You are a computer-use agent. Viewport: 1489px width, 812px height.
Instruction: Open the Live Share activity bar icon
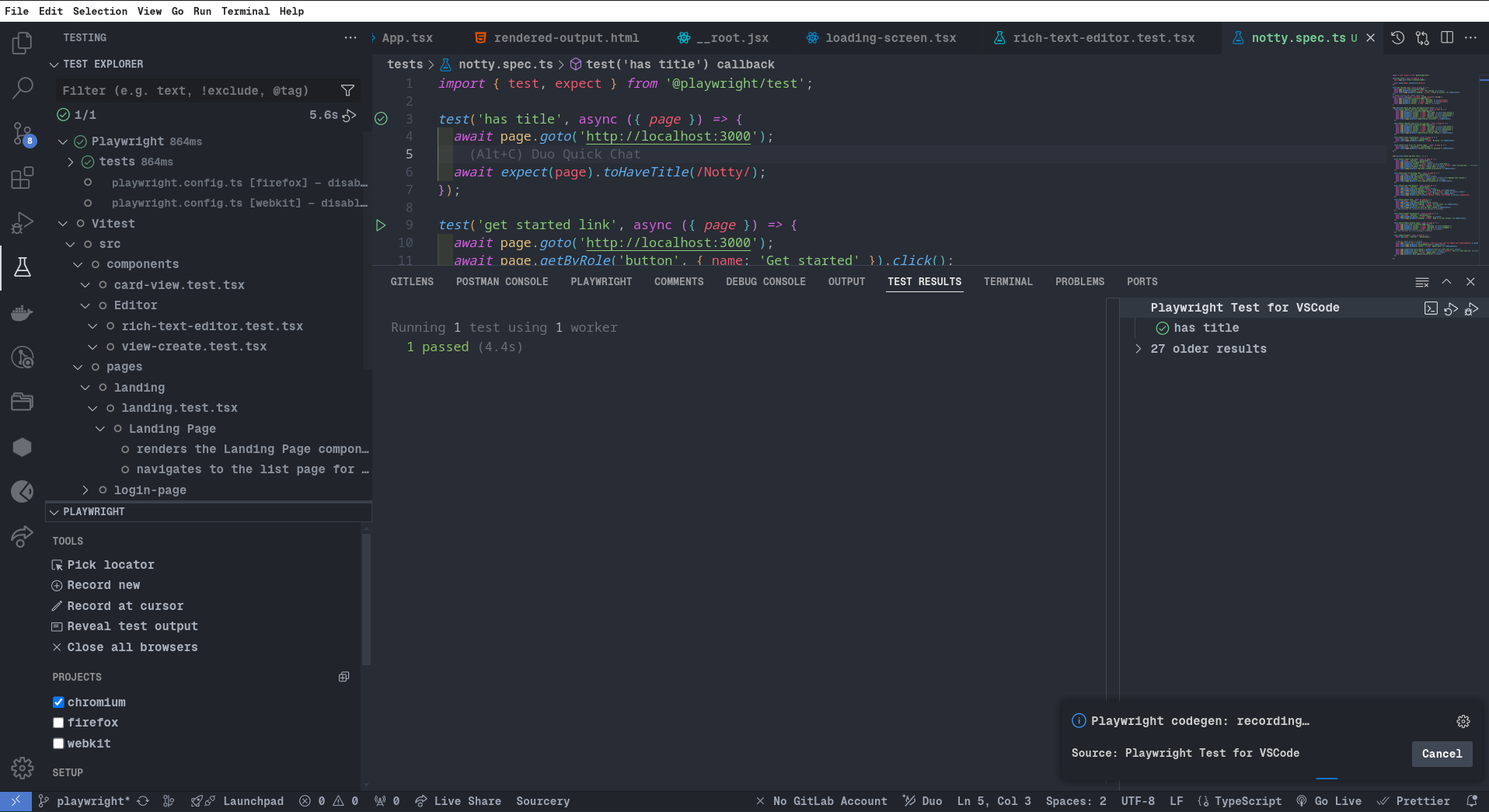pyautogui.click(x=23, y=536)
